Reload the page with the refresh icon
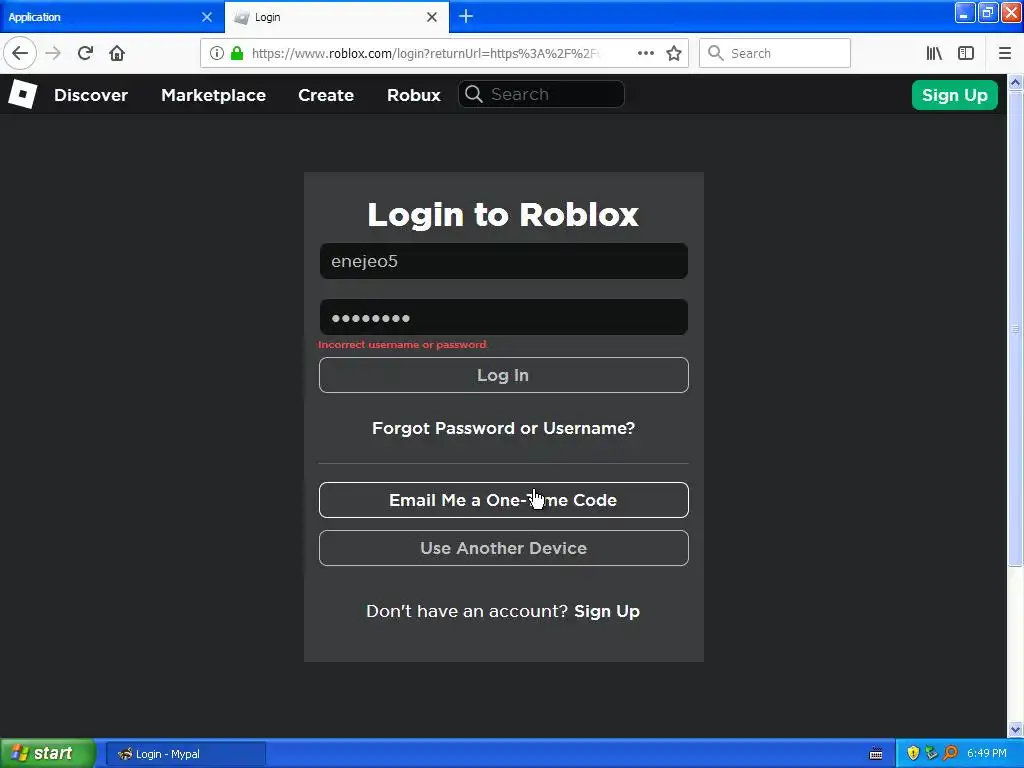Screen dimensions: 1024x768 click(85, 53)
